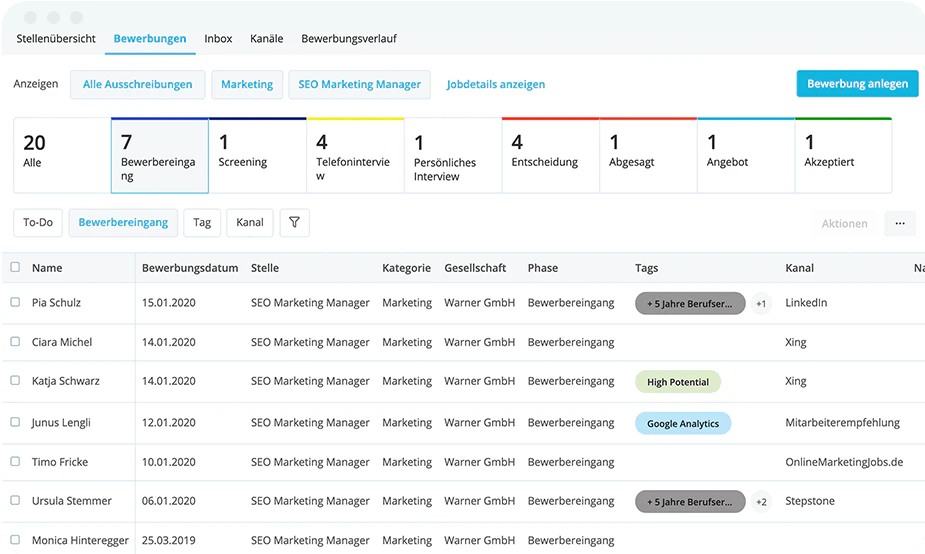Click the Stelle column header
The height and width of the screenshot is (554, 925).
click(265, 268)
